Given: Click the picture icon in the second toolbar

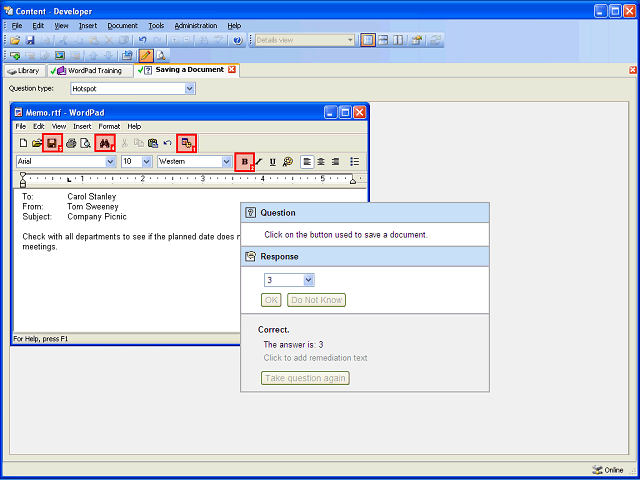Looking at the screenshot, I should click(60, 55).
